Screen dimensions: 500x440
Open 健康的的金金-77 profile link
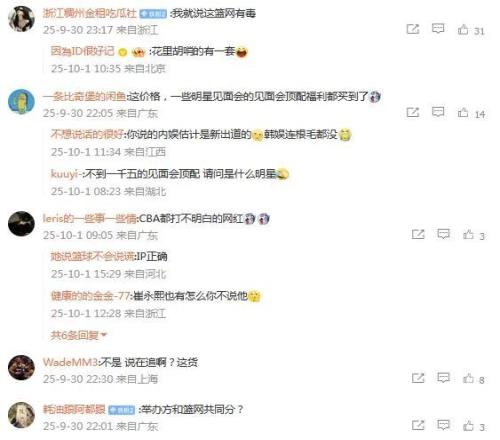click(90, 296)
